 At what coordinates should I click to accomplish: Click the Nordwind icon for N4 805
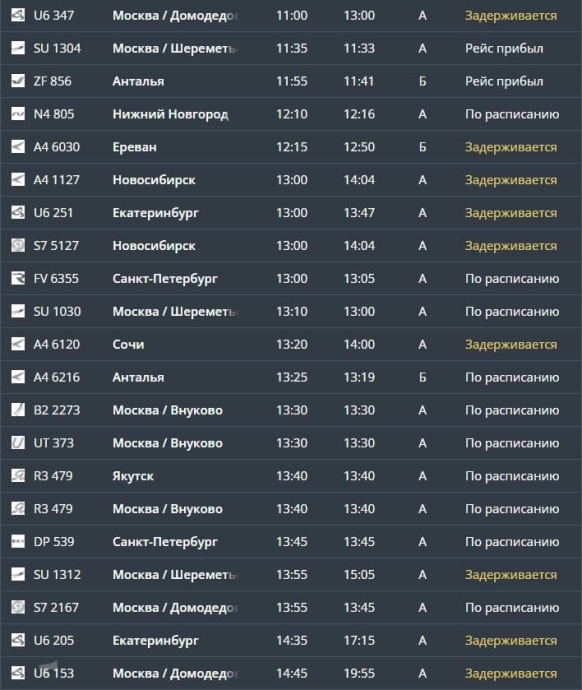coord(18,114)
